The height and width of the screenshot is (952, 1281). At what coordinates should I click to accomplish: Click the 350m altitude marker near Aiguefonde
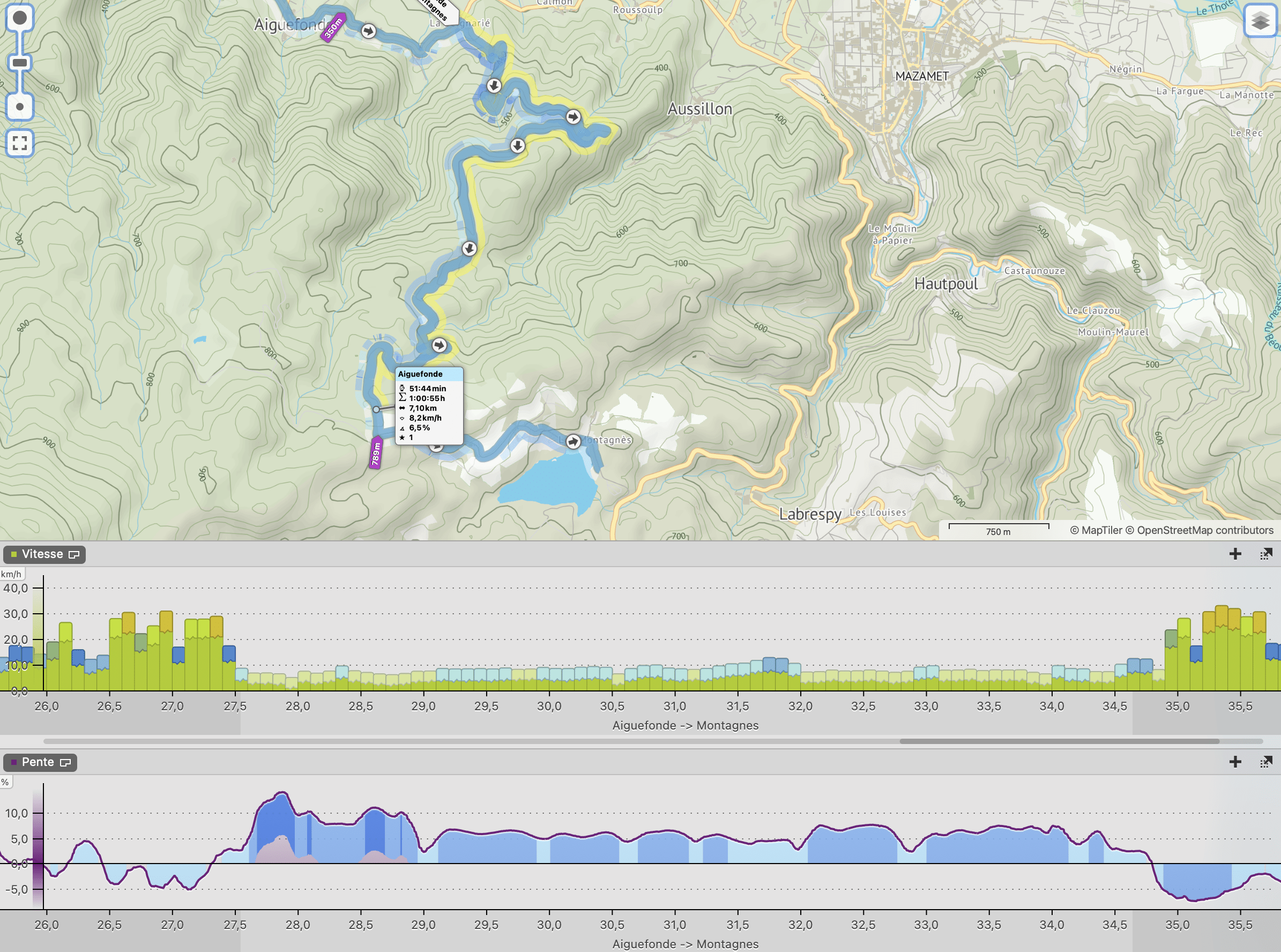(x=333, y=27)
